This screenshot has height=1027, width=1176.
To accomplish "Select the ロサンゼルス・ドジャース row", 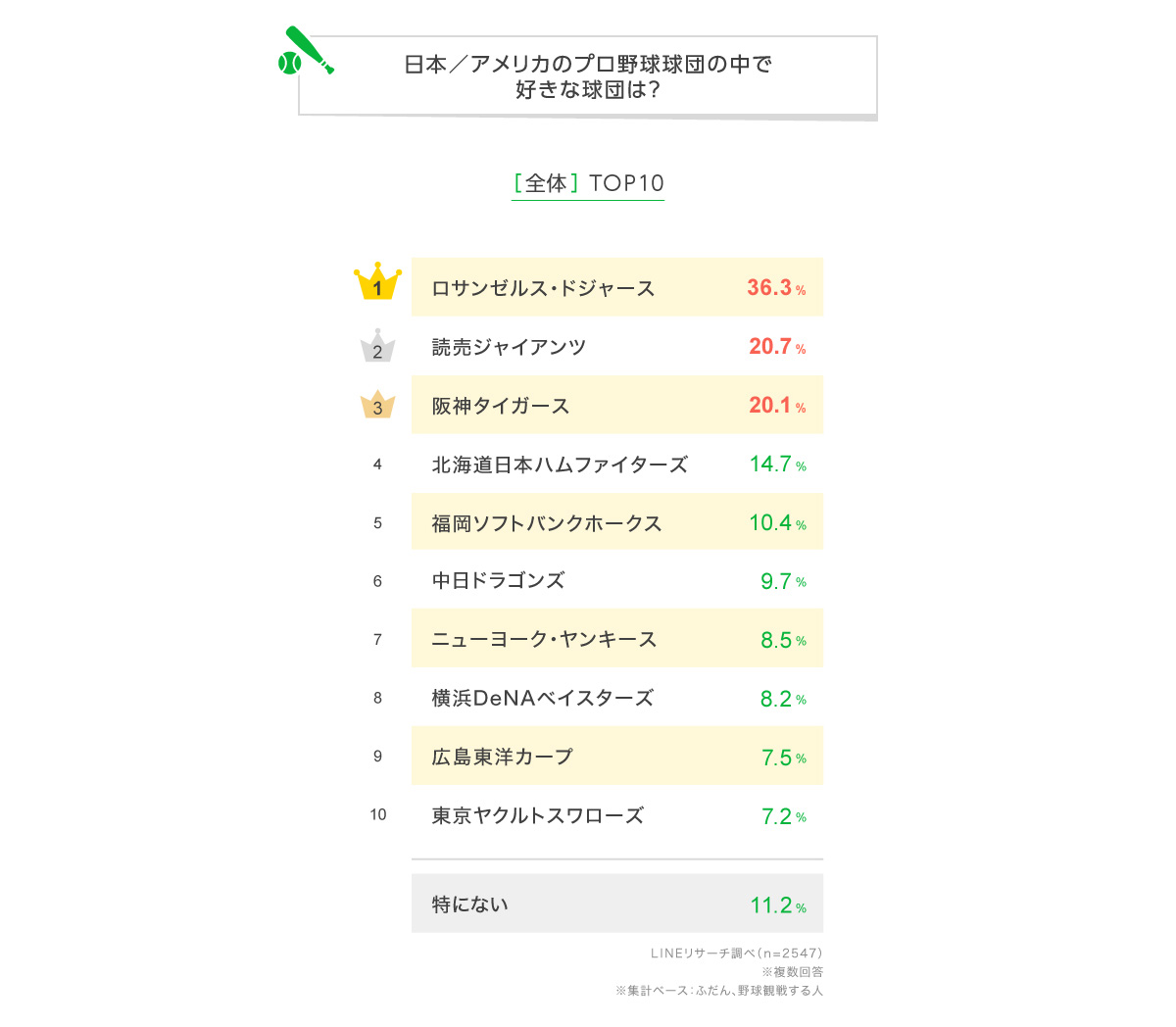I will coord(617,287).
